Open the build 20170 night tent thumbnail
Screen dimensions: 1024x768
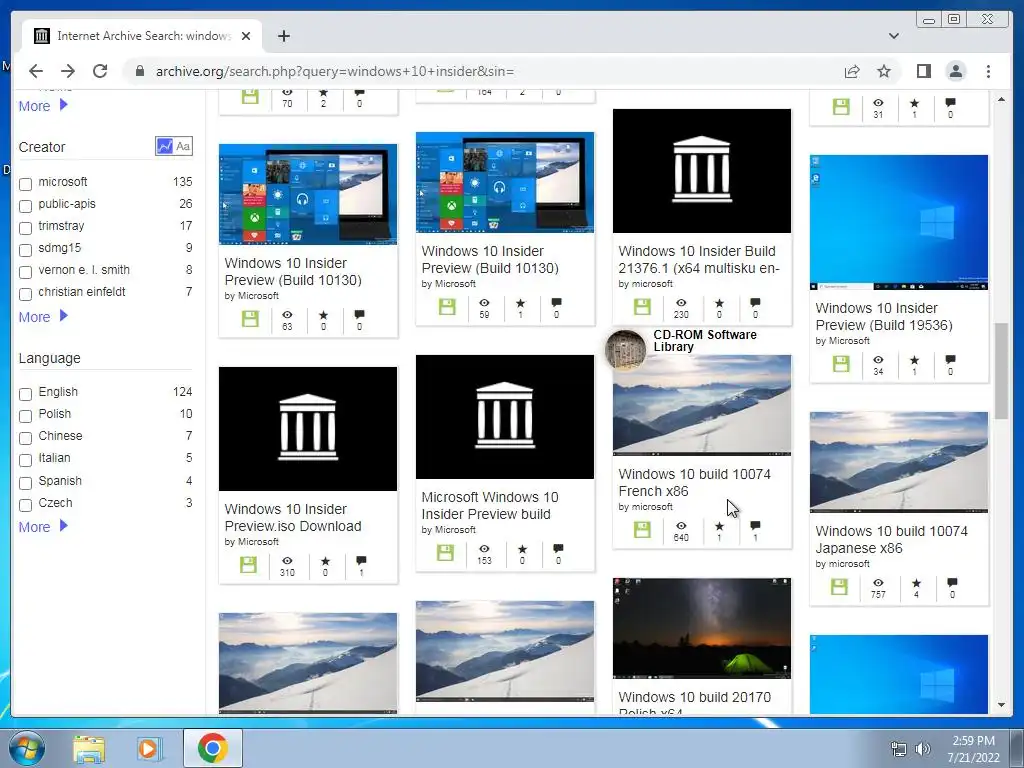[x=701, y=628]
